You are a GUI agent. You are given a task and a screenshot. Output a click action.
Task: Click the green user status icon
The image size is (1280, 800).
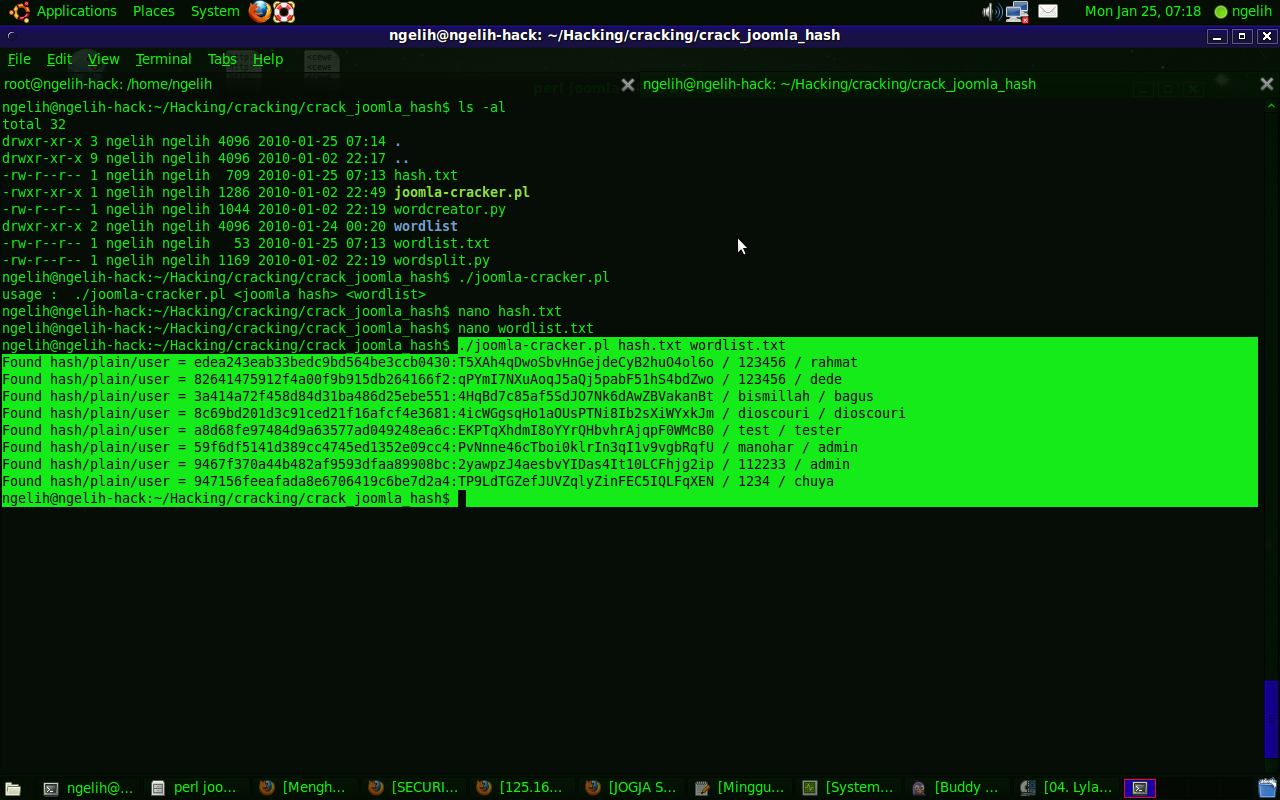click(1220, 12)
